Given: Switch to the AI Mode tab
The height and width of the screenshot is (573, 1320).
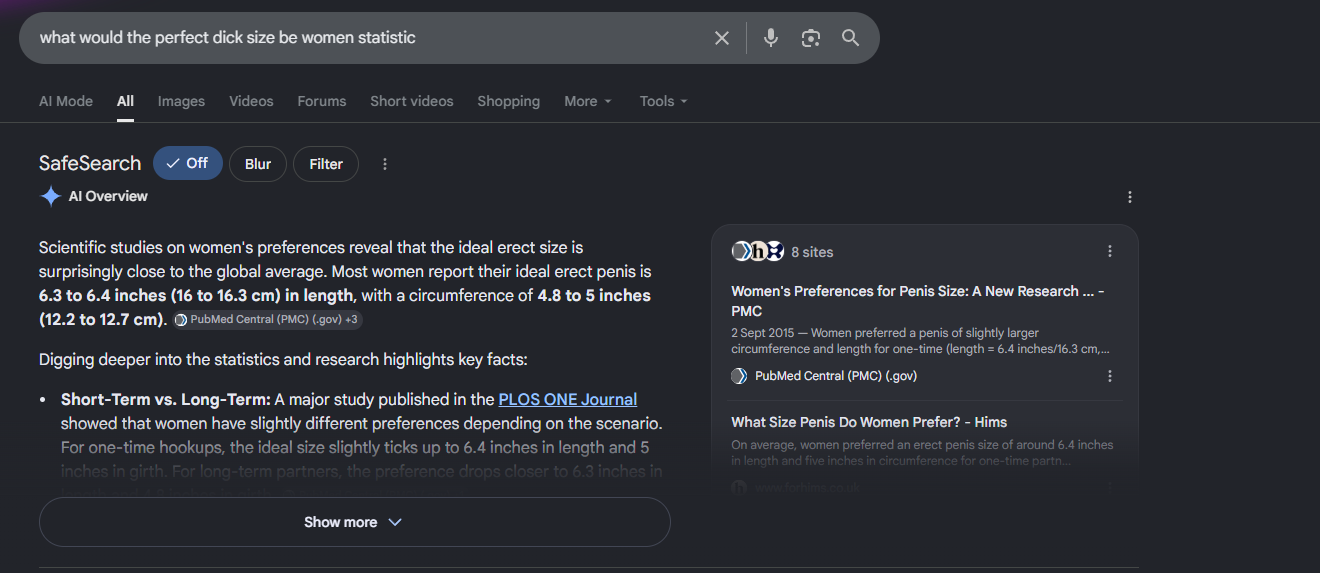Looking at the screenshot, I should click(66, 101).
